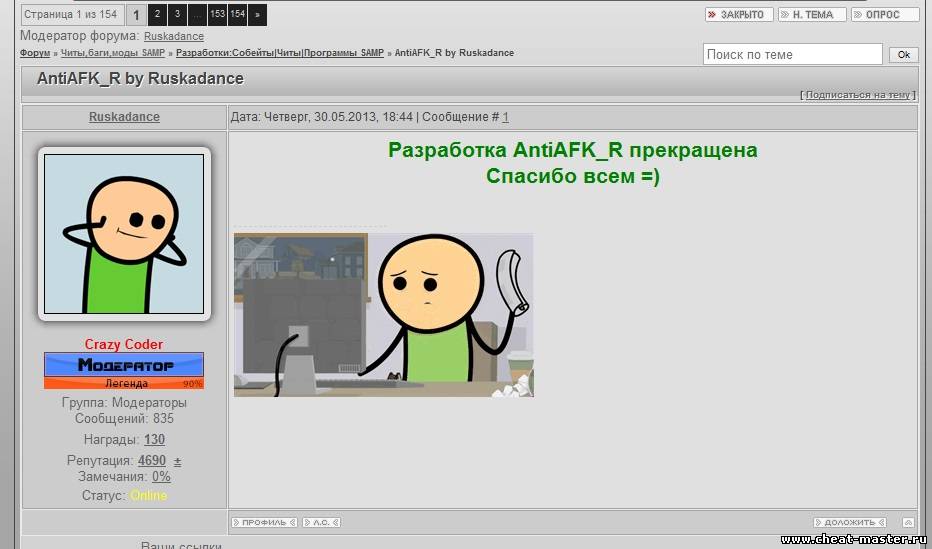Click the next page » arrow
The width and height of the screenshot is (932, 549).
click(257, 15)
